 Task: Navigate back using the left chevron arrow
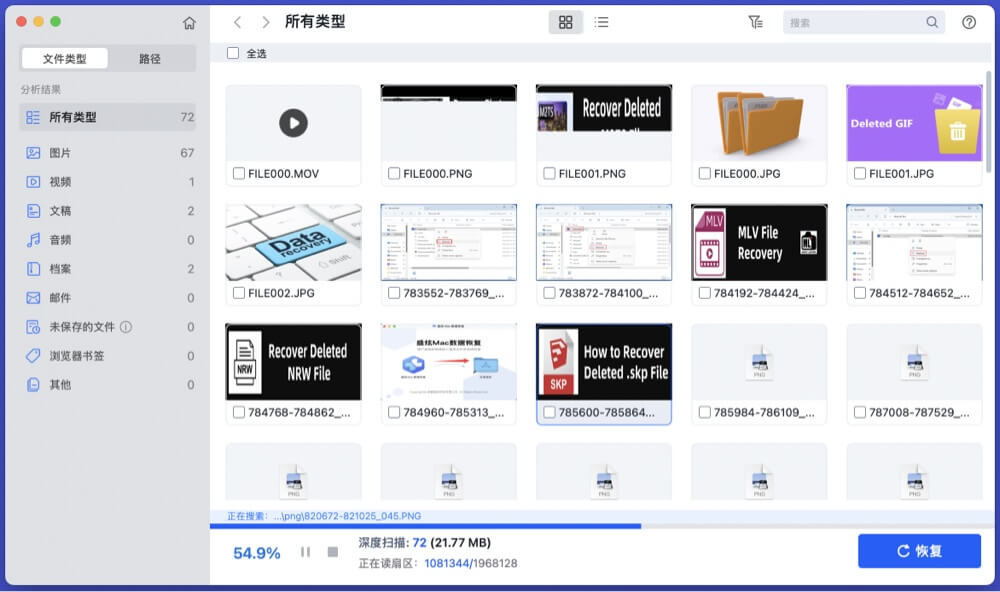(237, 20)
